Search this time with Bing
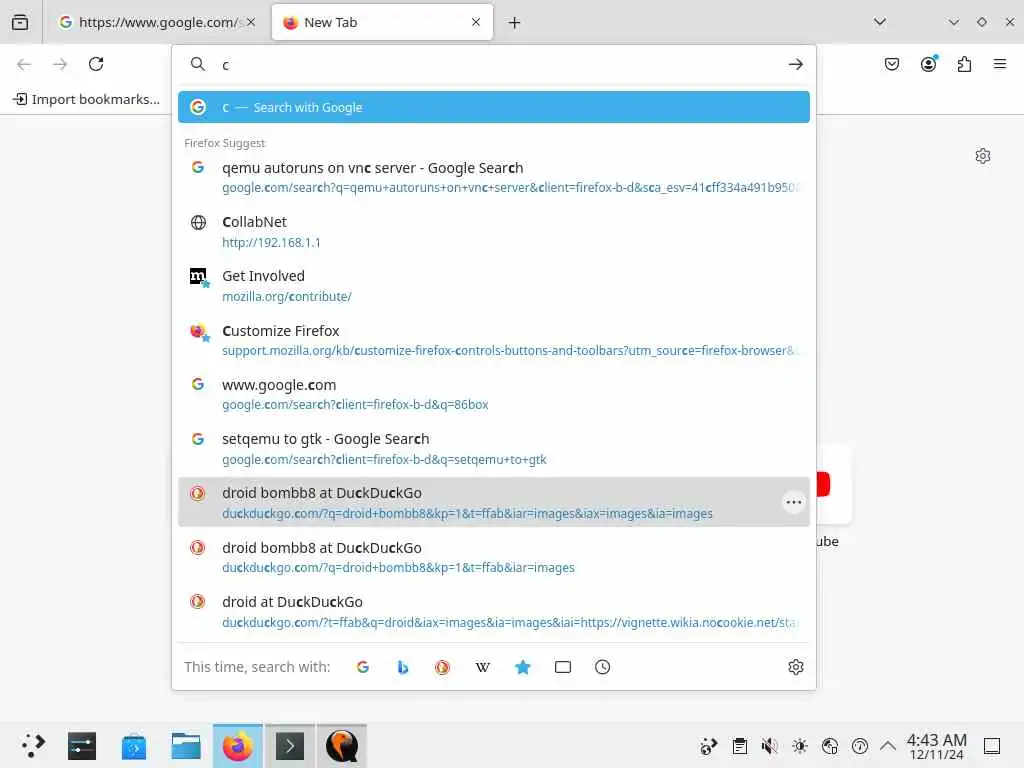This screenshot has height=768, width=1024. click(403, 667)
